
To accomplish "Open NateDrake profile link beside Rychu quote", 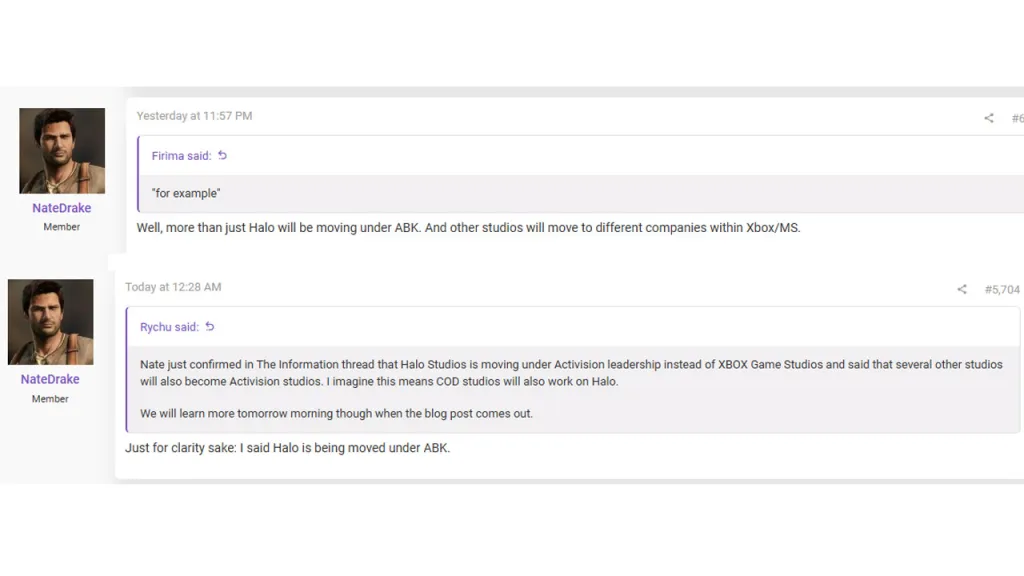I will tap(50, 379).
